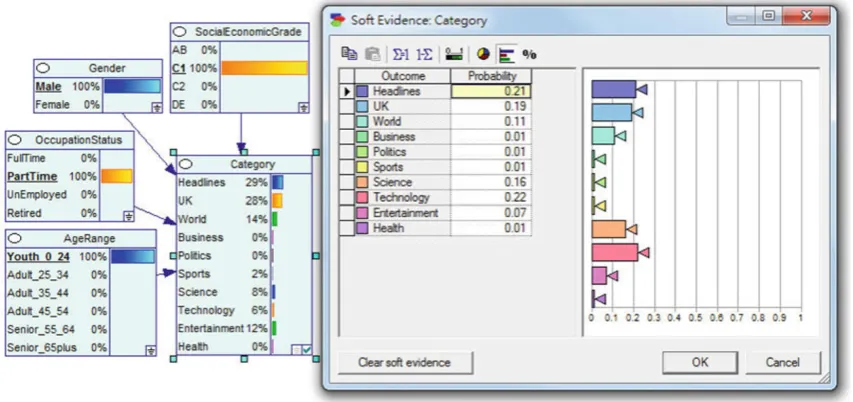This screenshot has width=853, height=402.
Task: Click the row selector arrow beside Headlines
Action: tap(347, 91)
